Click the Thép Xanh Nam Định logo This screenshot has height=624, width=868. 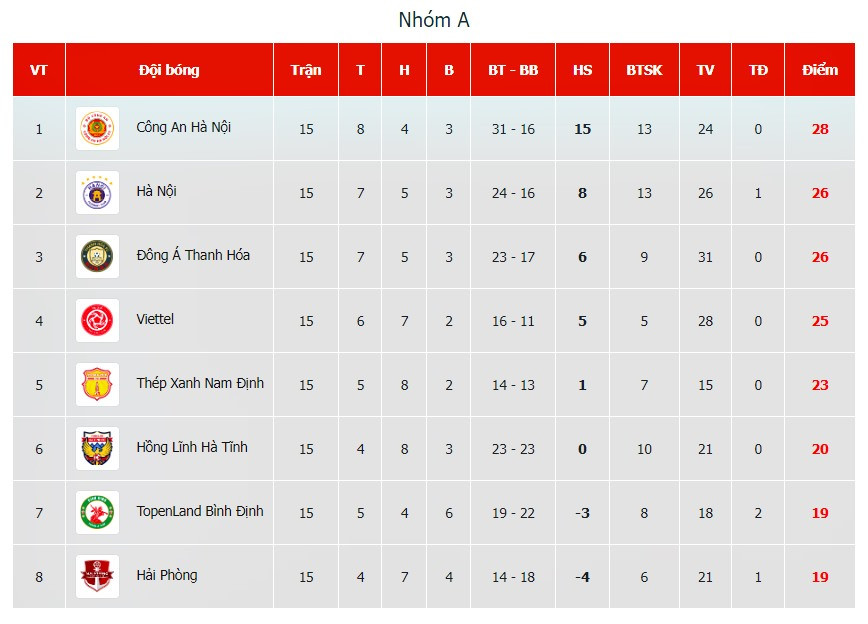(x=97, y=385)
